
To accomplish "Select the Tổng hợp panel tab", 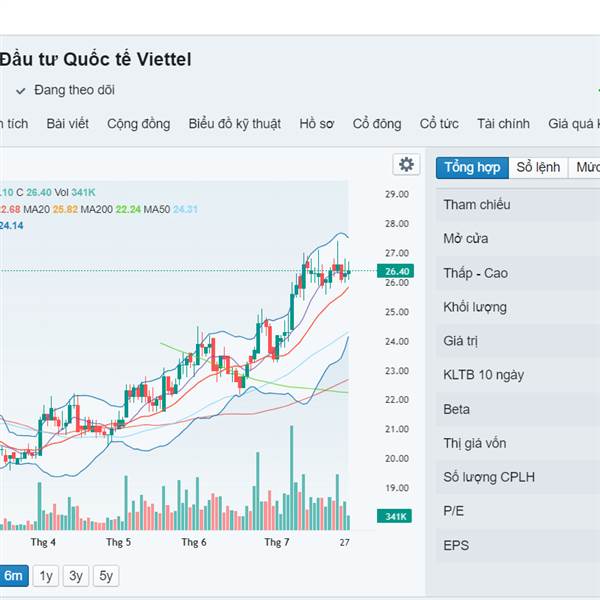I will 472,168.
